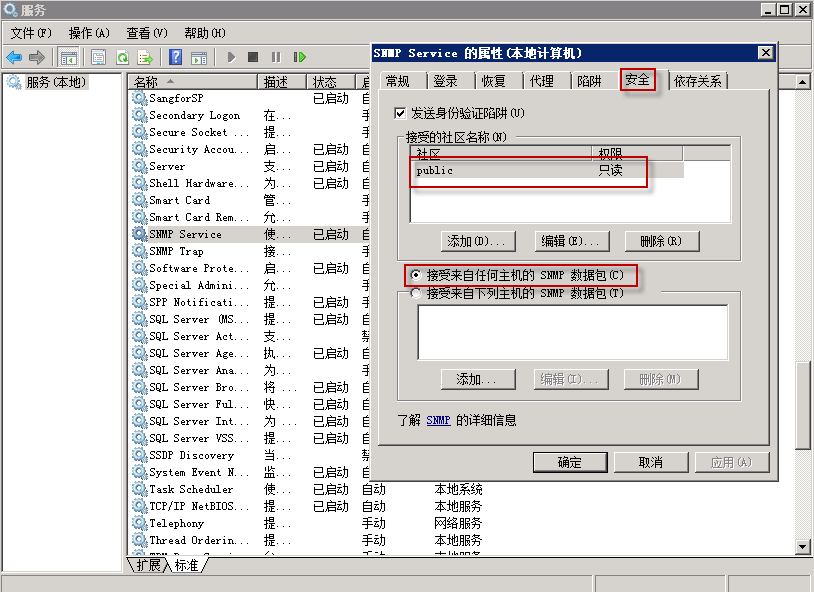Open the 帮助(H) menu
814x592 pixels.
click(205, 33)
